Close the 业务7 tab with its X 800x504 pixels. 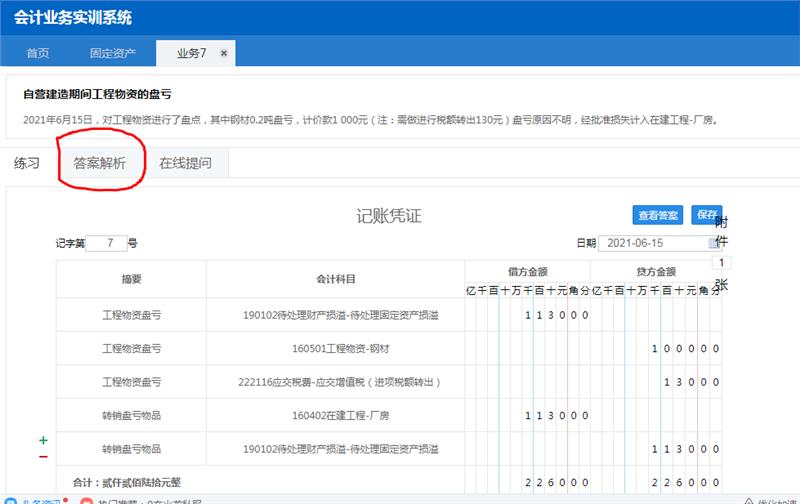224,53
